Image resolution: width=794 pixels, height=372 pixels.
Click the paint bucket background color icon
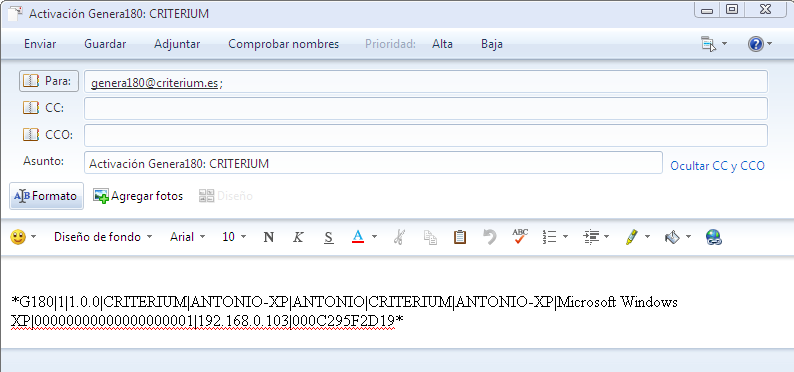(x=672, y=237)
